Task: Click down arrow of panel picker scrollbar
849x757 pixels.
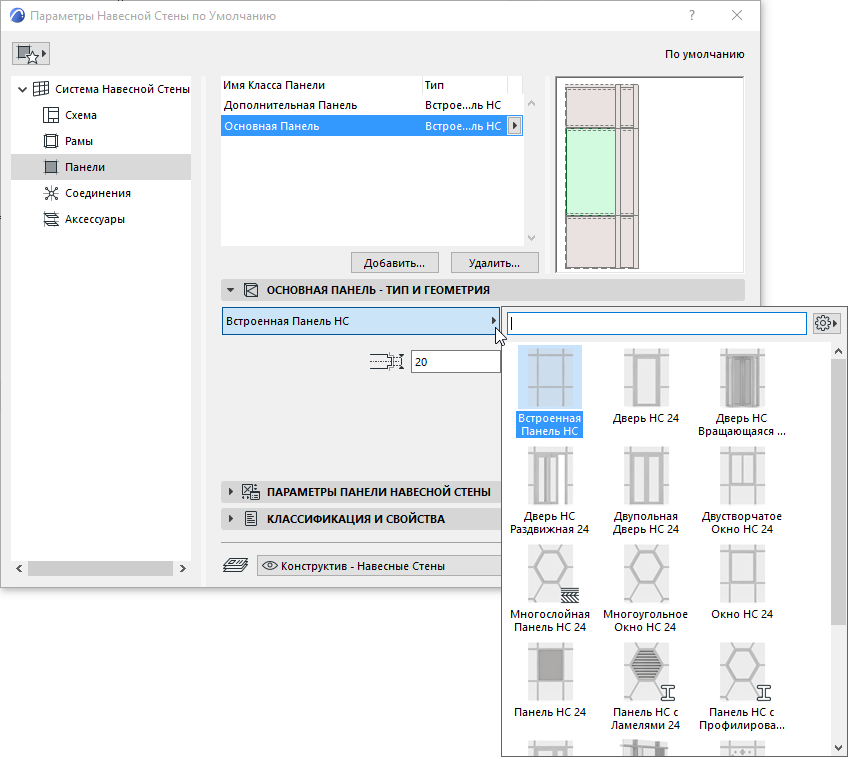Action: click(x=838, y=748)
